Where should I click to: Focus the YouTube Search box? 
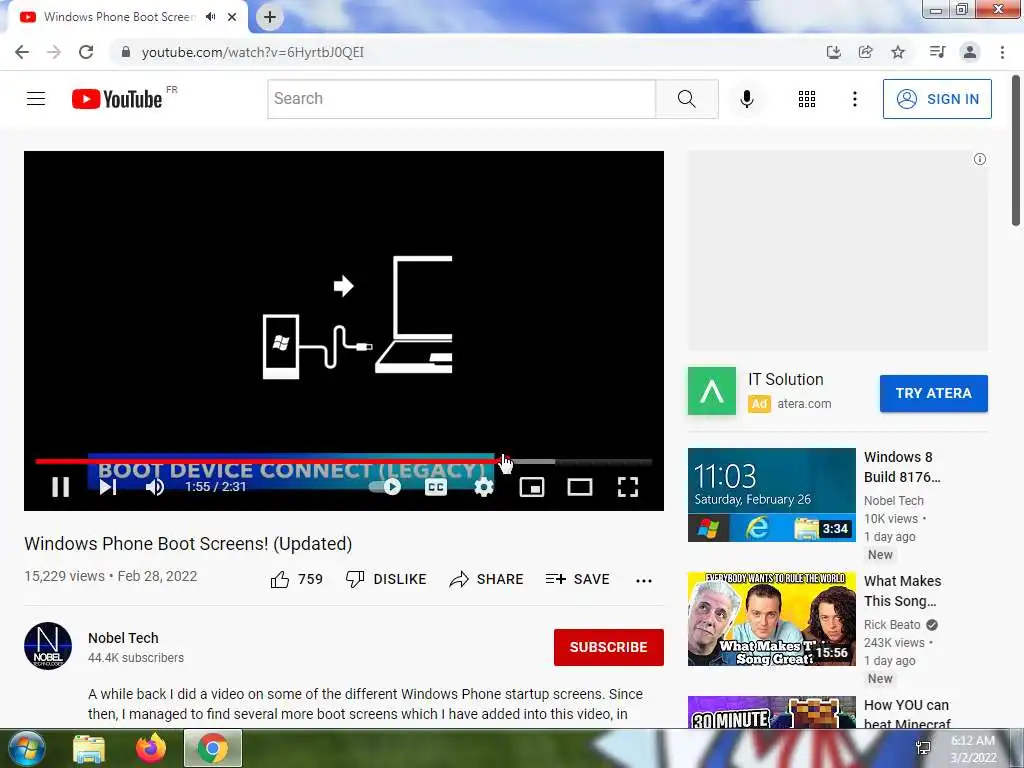(x=462, y=99)
